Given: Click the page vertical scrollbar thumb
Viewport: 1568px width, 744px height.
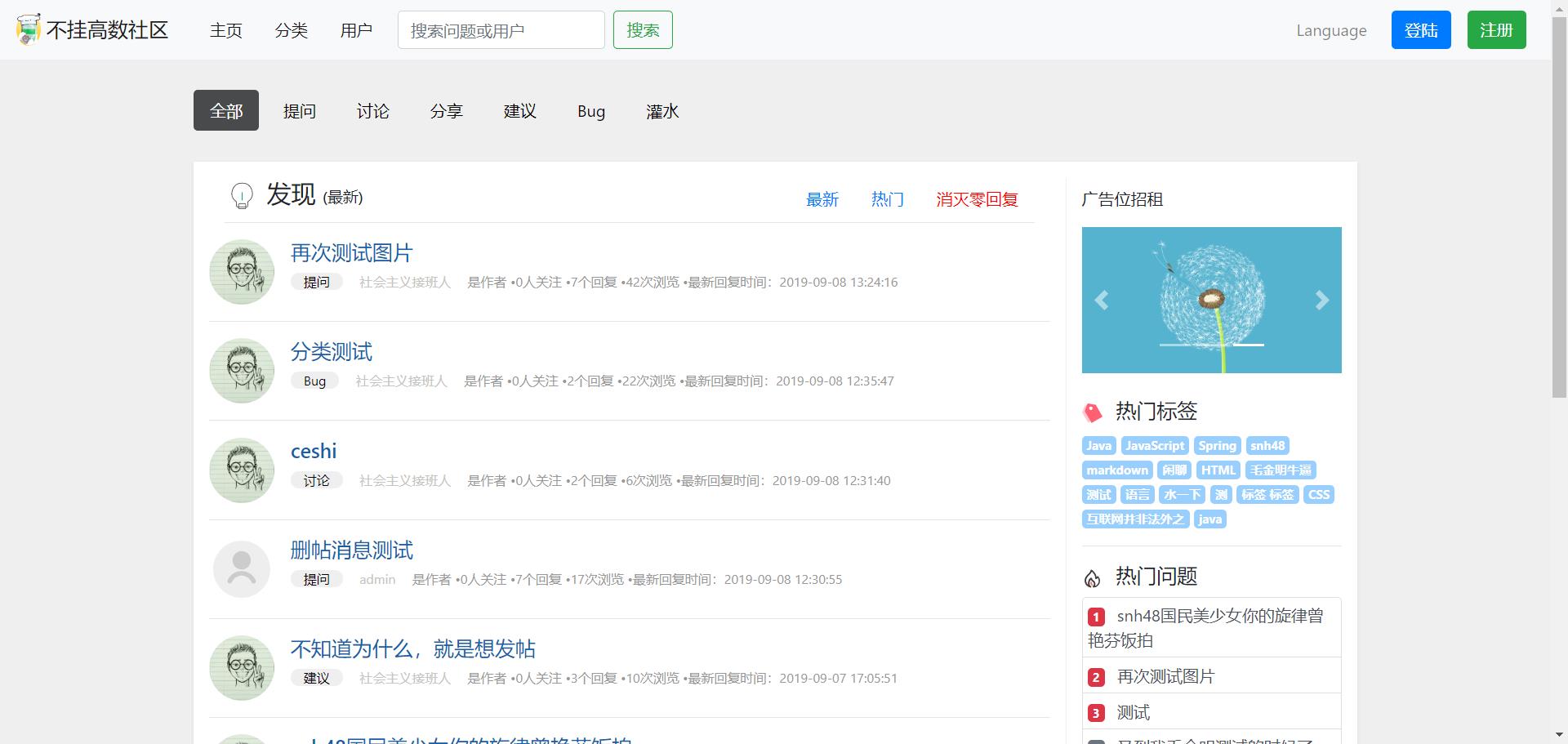Looking at the screenshot, I should click(x=1559, y=204).
